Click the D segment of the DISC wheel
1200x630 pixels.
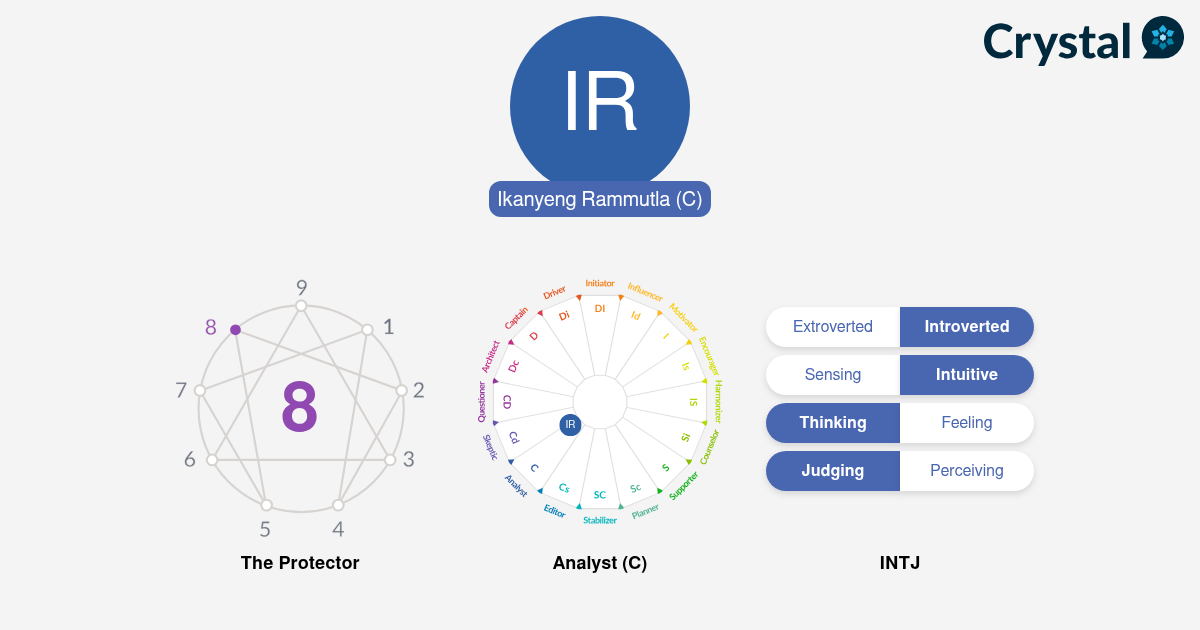pyautogui.click(x=534, y=336)
